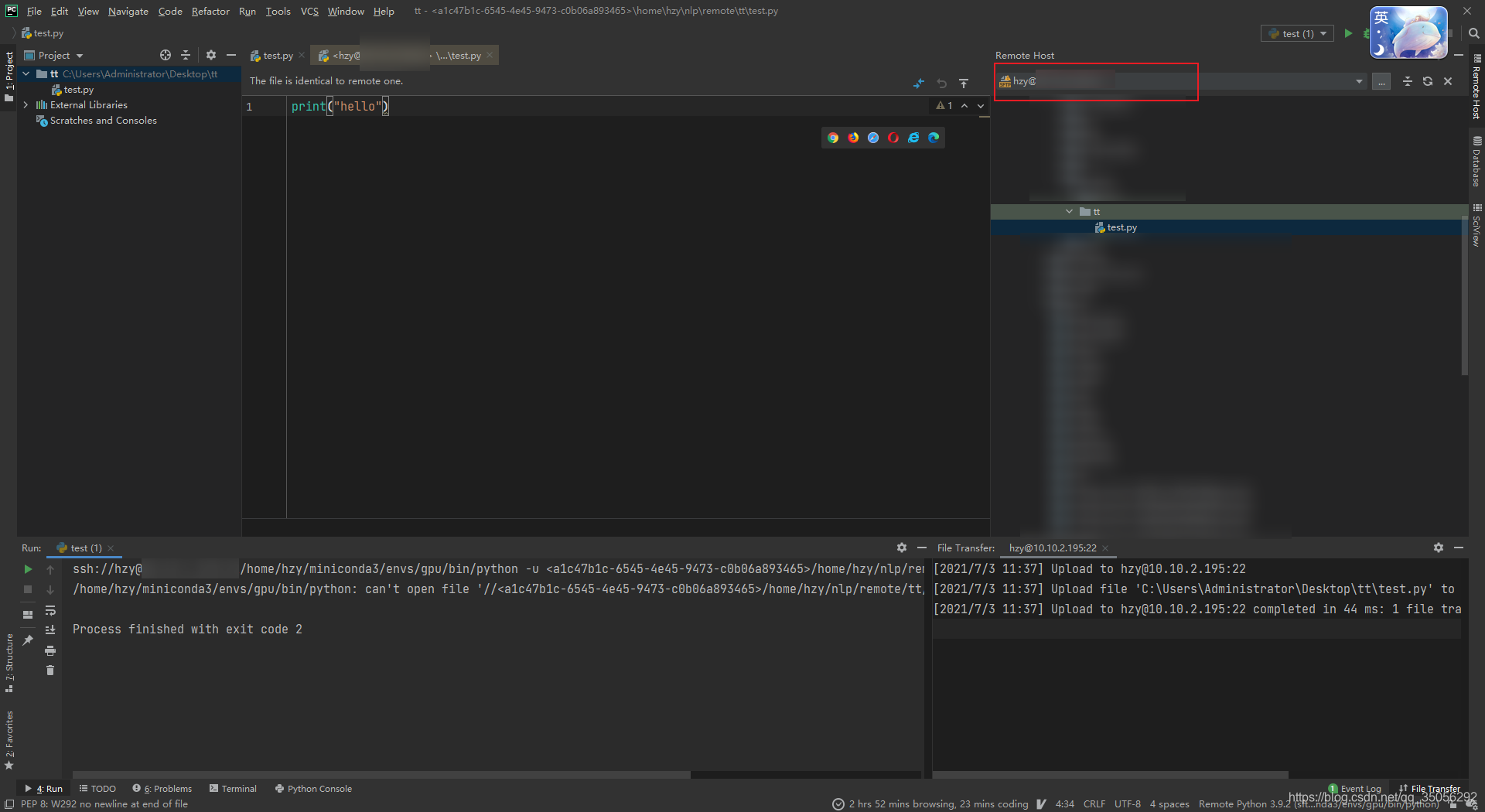Click the Event Log button in status bar
The height and width of the screenshot is (812, 1485).
point(1354,788)
